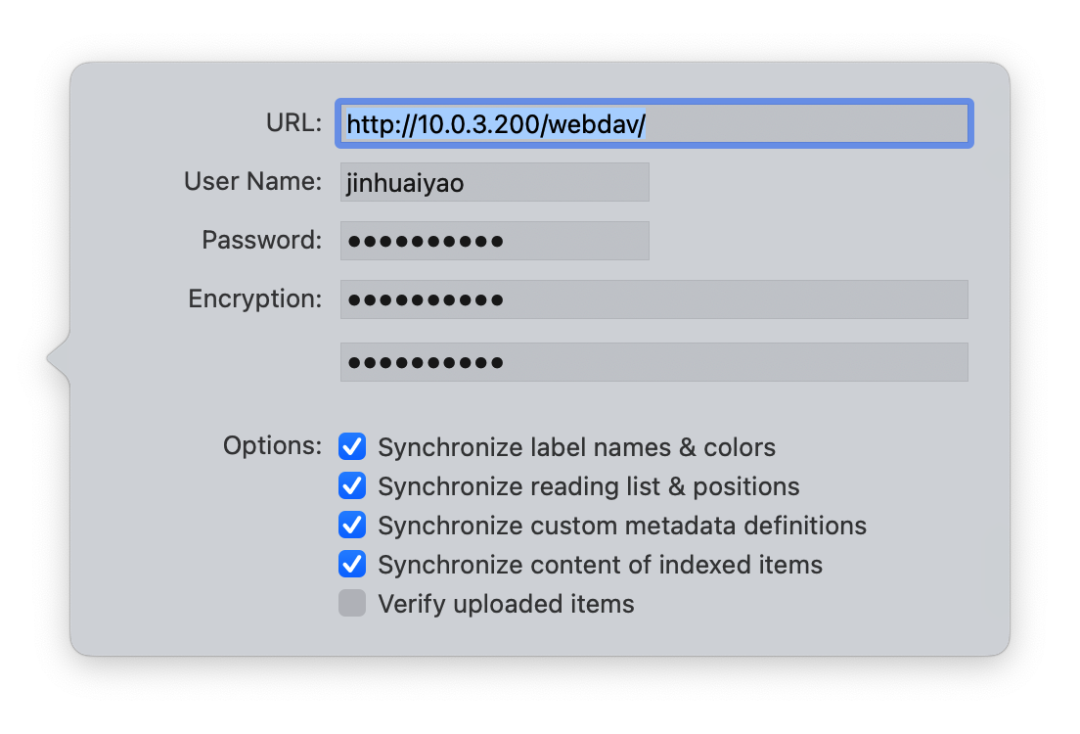This screenshot has height=734, width=1080.
Task: Select the User Name field
Action: tap(494, 181)
